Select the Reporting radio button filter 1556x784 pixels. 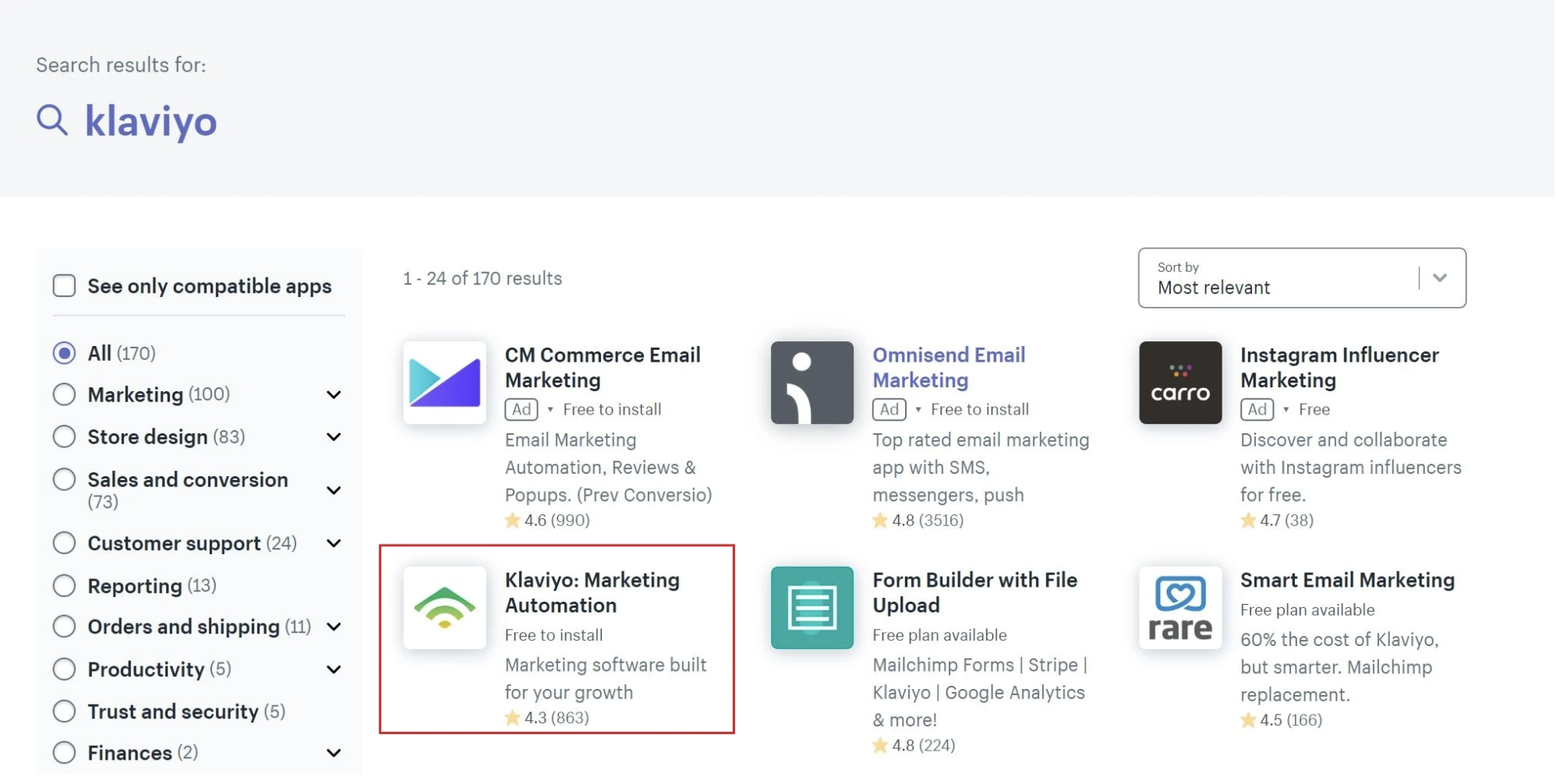[x=65, y=586]
